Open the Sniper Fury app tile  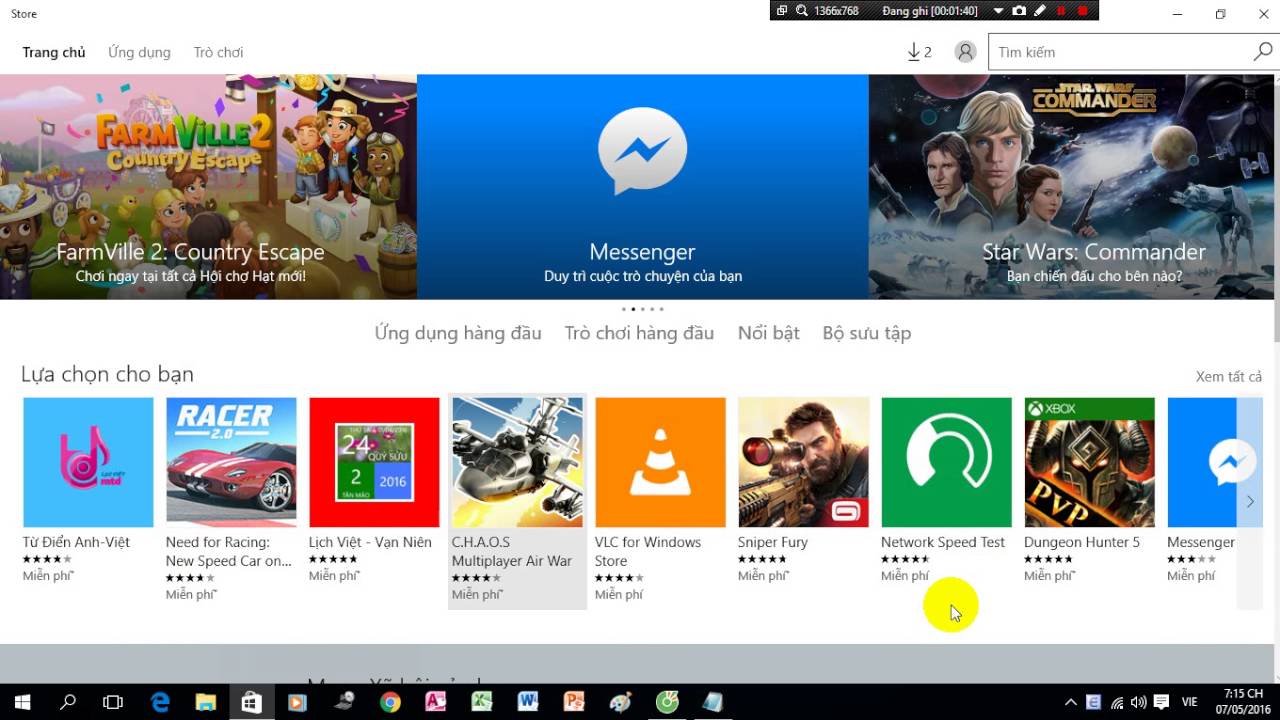pyautogui.click(x=803, y=490)
